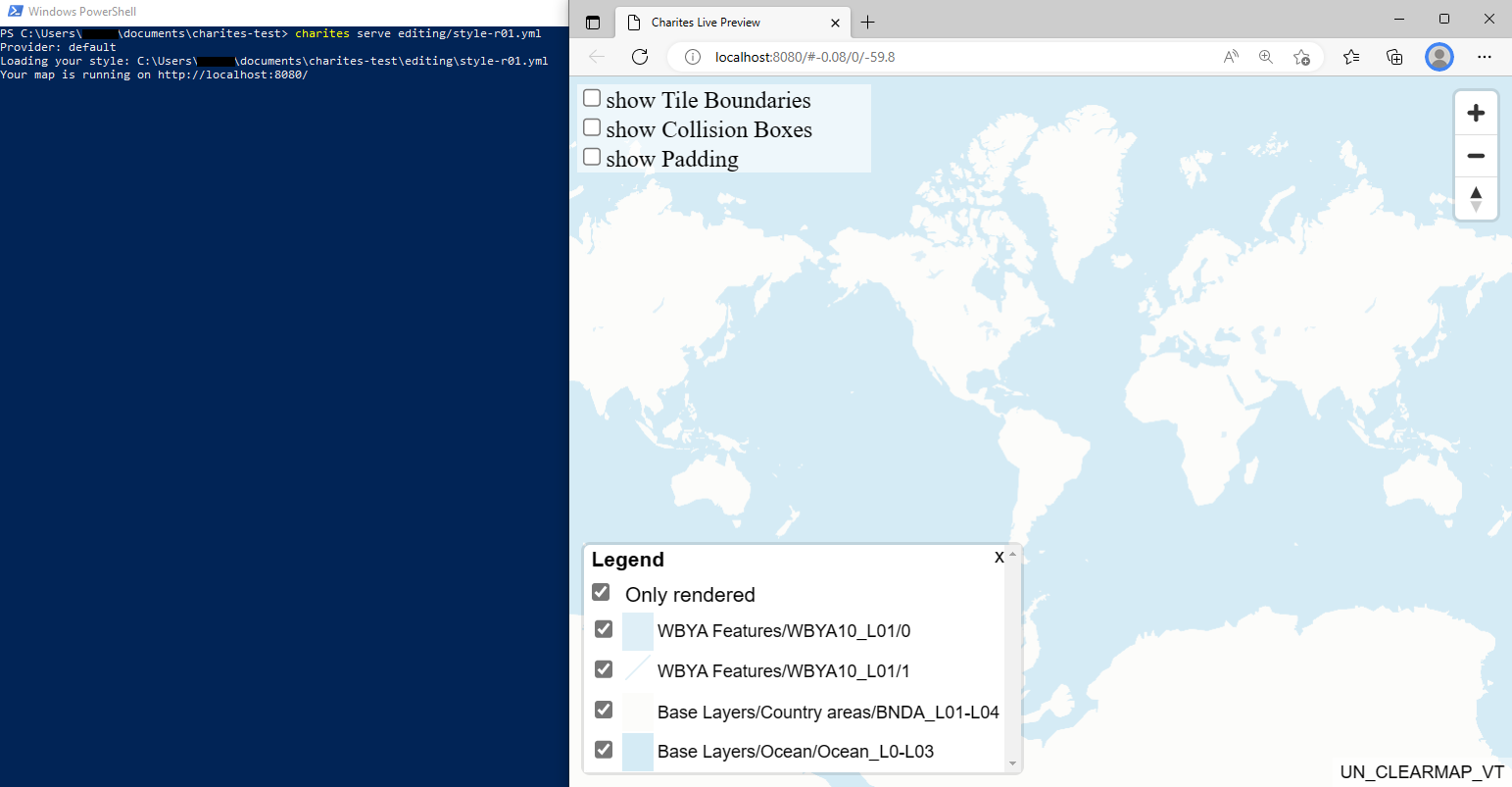The height and width of the screenshot is (787, 1512).
Task: Enable show Collision Boxes checkbox
Action: [592, 127]
